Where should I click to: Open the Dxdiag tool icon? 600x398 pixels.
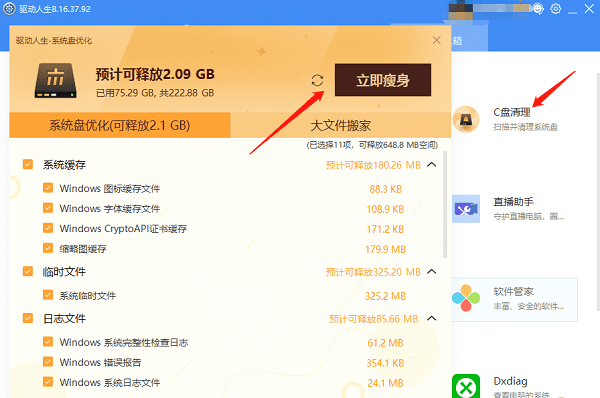[x=466, y=386]
